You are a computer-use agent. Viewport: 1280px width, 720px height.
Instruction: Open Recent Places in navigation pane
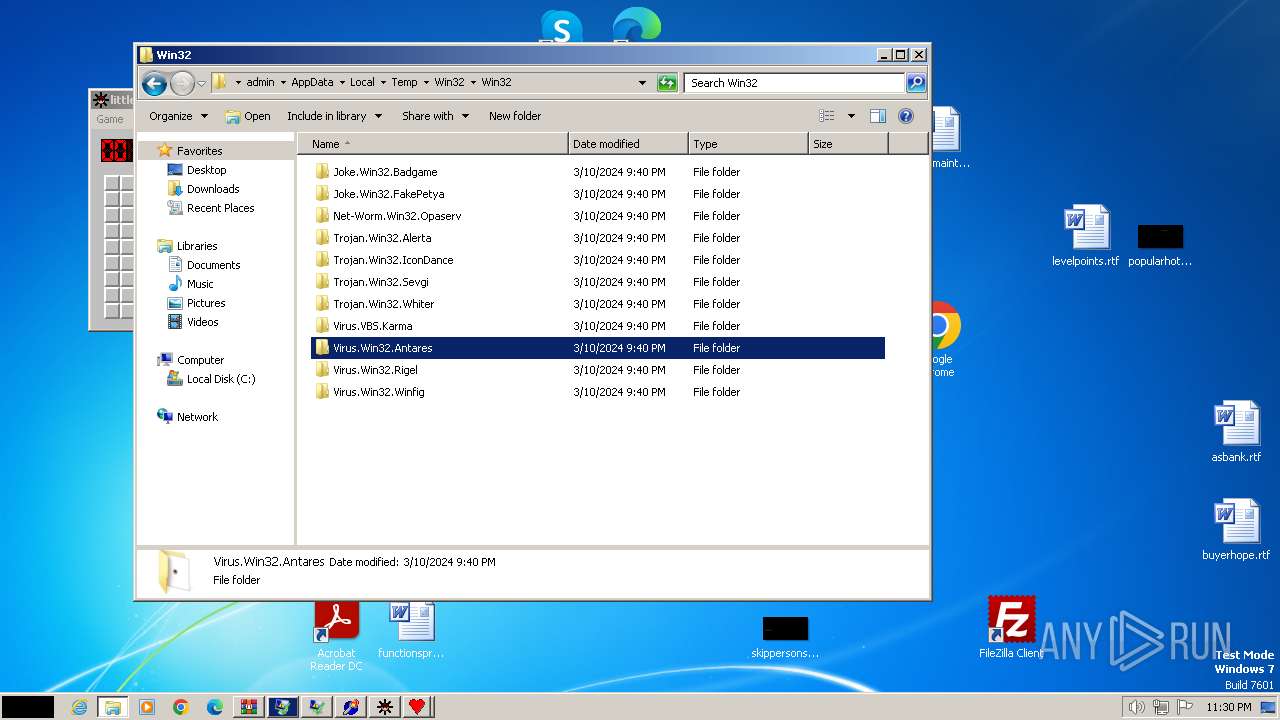tap(220, 208)
